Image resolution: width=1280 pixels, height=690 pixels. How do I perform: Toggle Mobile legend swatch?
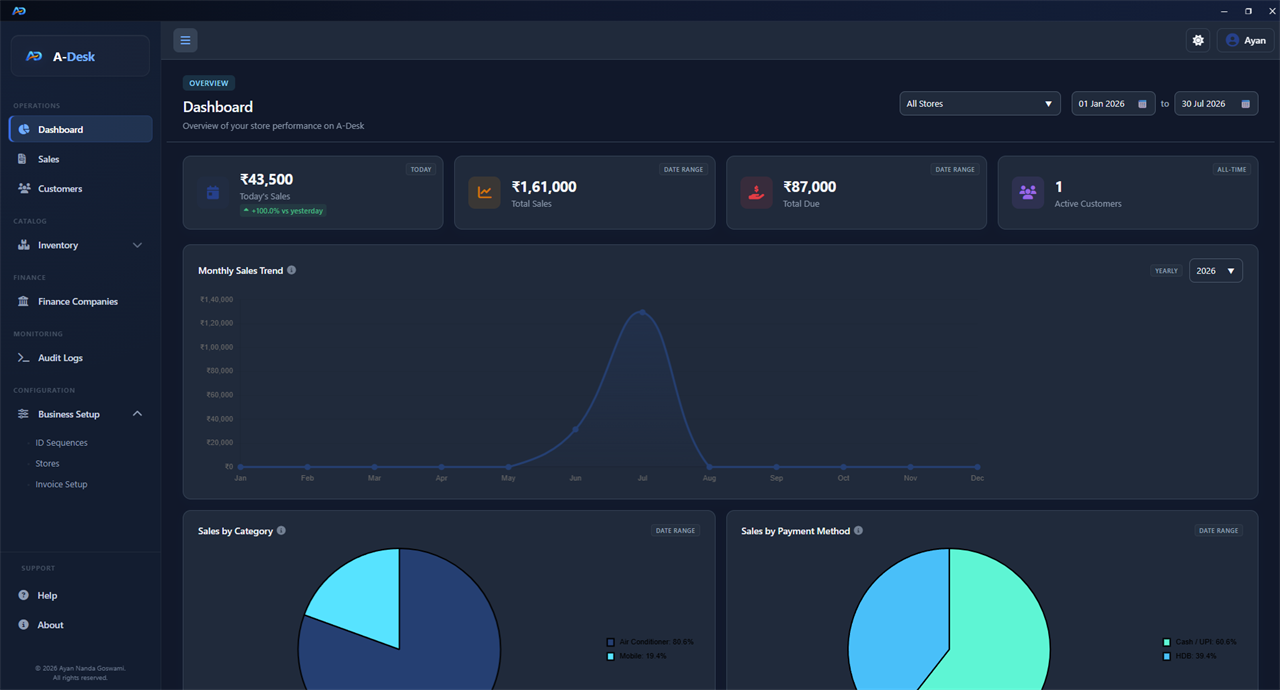pos(611,656)
